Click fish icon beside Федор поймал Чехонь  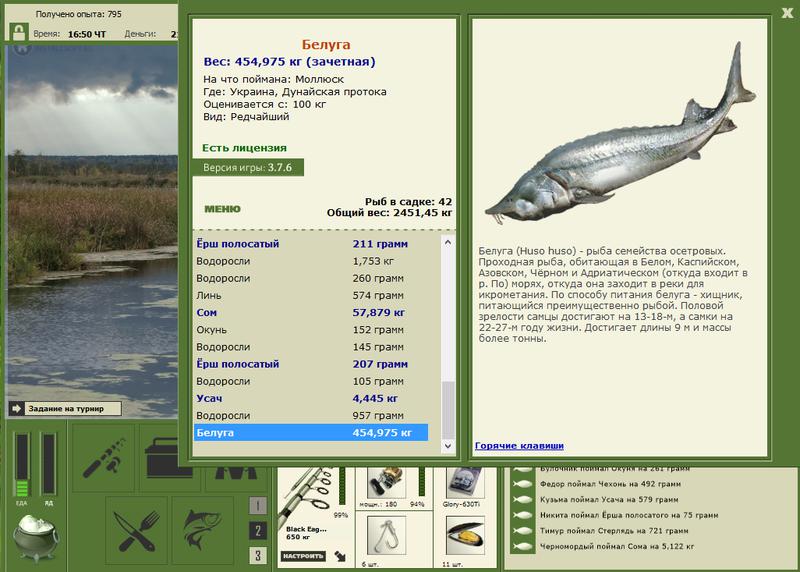point(522,484)
